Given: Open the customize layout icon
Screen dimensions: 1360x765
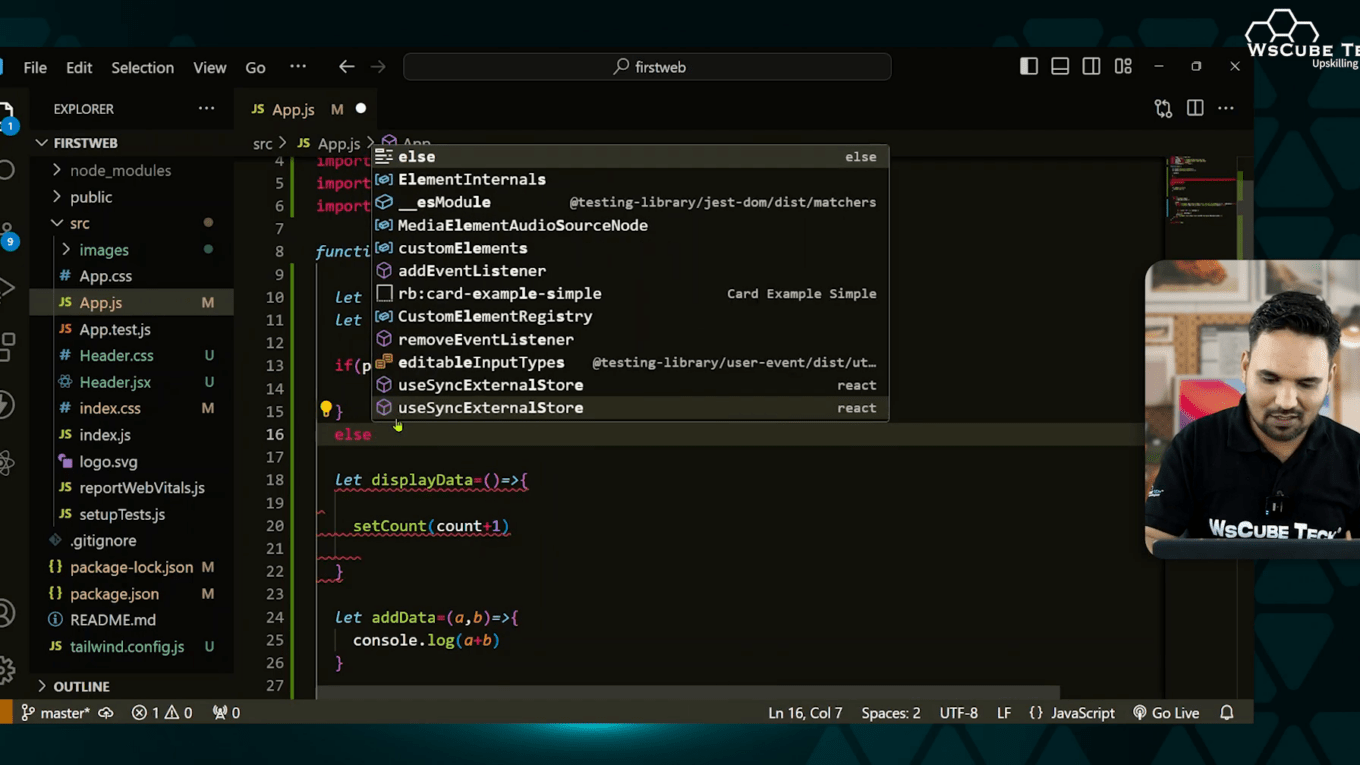Looking at the screenshot, I should (x=1123, y=66).
